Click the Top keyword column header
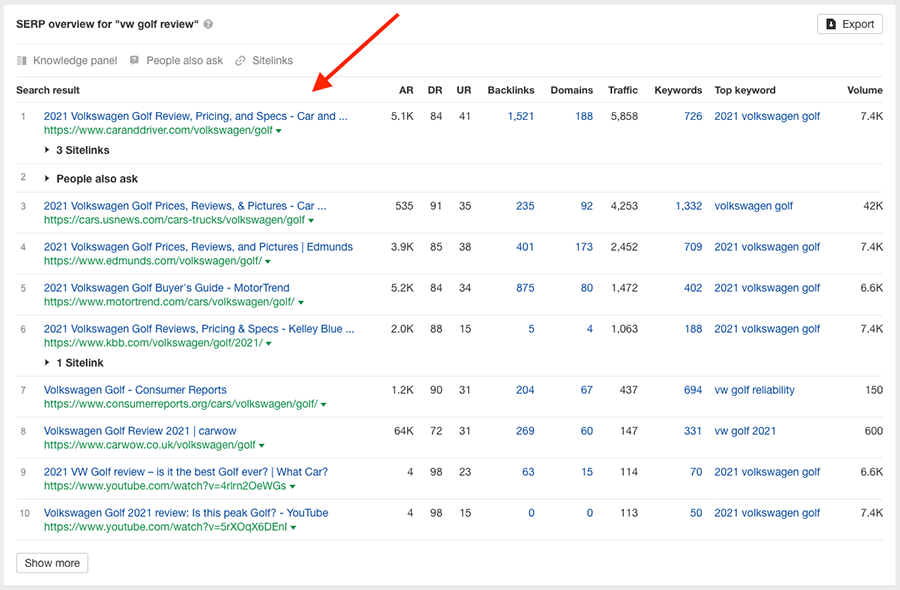The width and height of the screenshot is (900, 590). 745,90
